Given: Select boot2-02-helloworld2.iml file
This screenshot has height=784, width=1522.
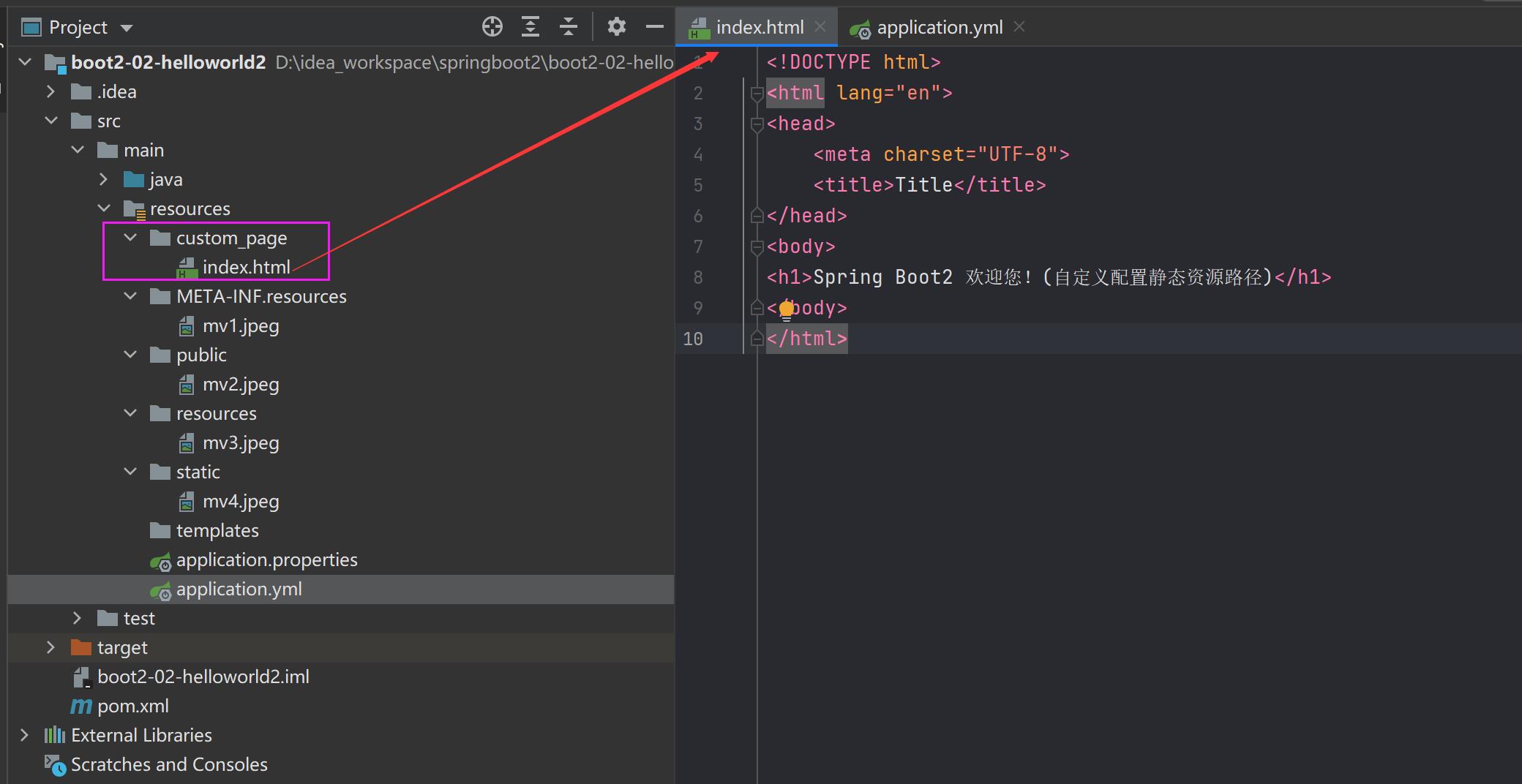Looking at the screenshot, I should (203, 676).
